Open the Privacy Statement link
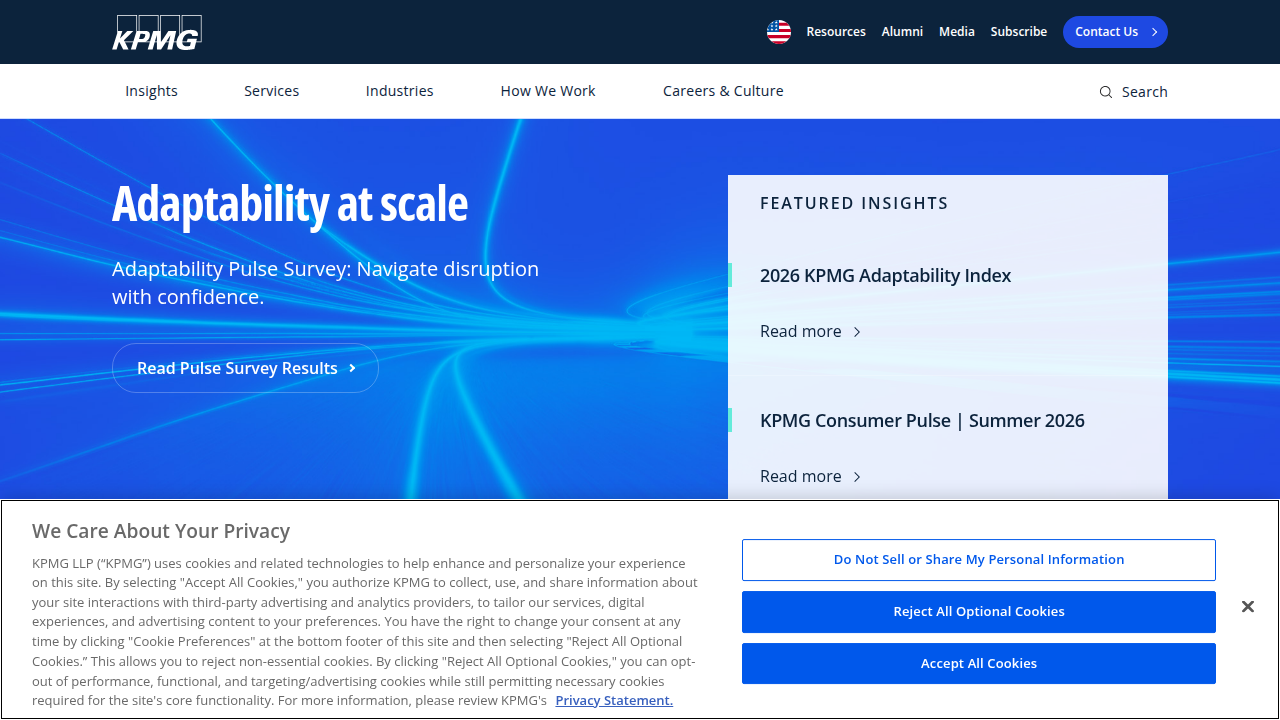The height and width of the screenshot is (720, 1280). (614, 700)
